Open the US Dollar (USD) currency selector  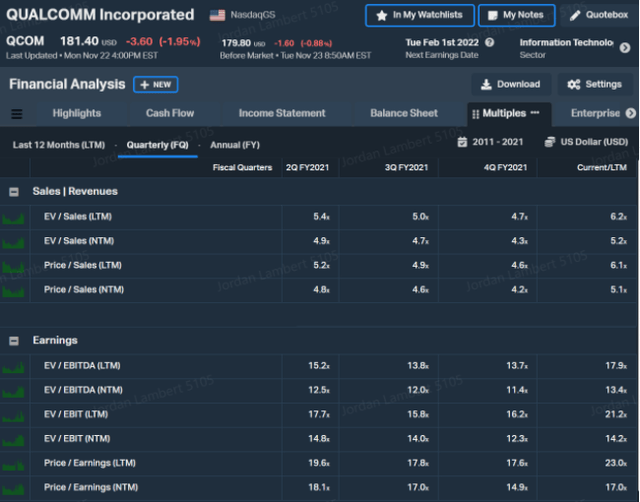(x=587, y=142)
